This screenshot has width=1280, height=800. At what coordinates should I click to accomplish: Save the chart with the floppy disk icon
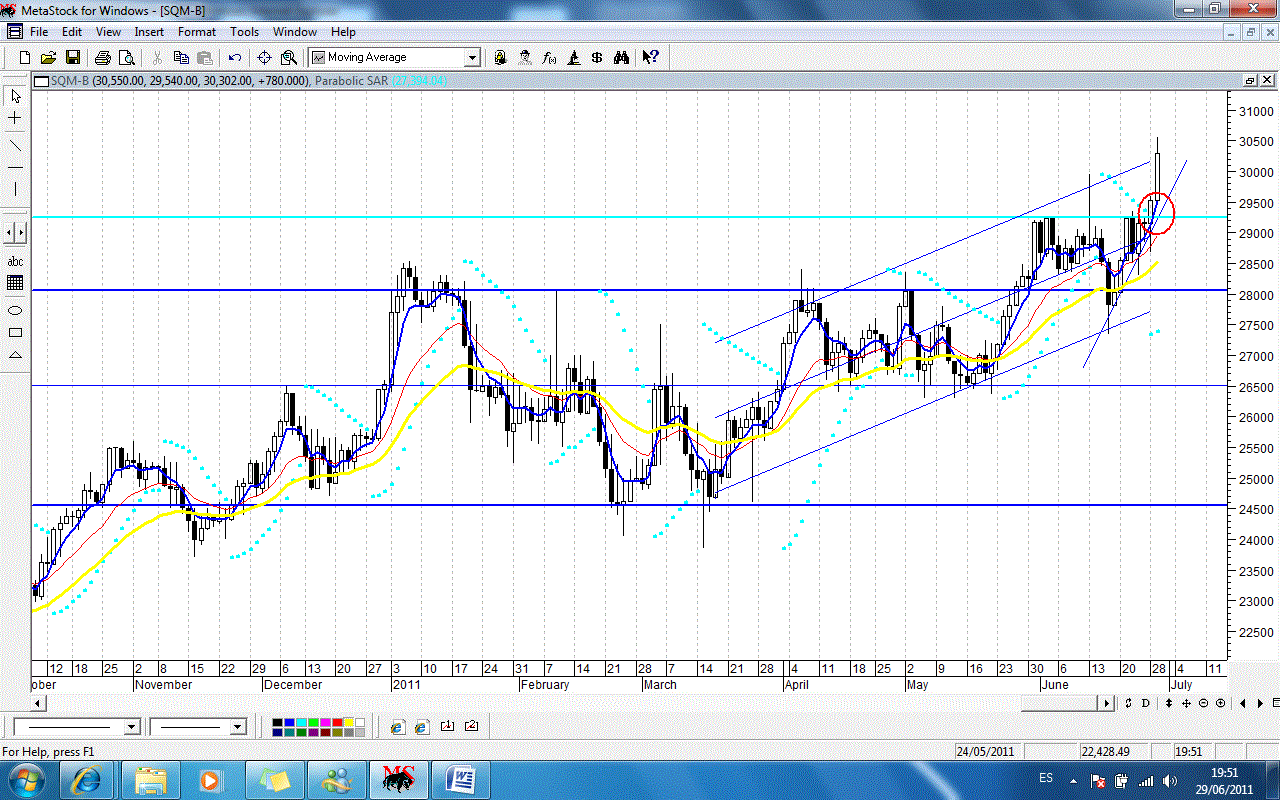point(72,58)
